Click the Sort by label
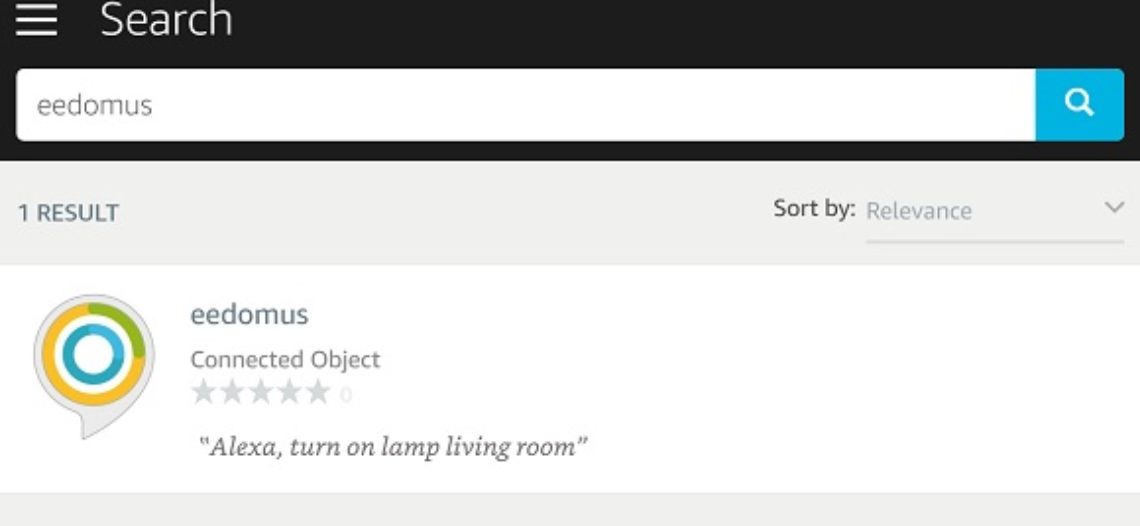 point(814,209)
